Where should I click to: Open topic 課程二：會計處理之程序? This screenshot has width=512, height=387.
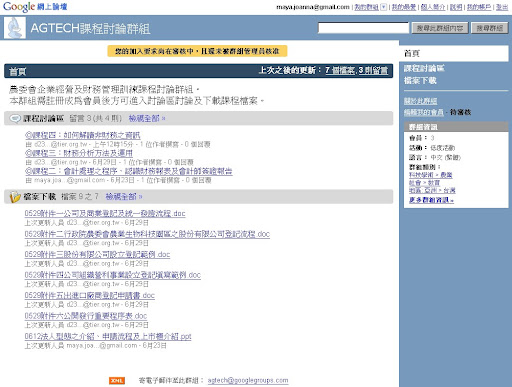(128, 171)
